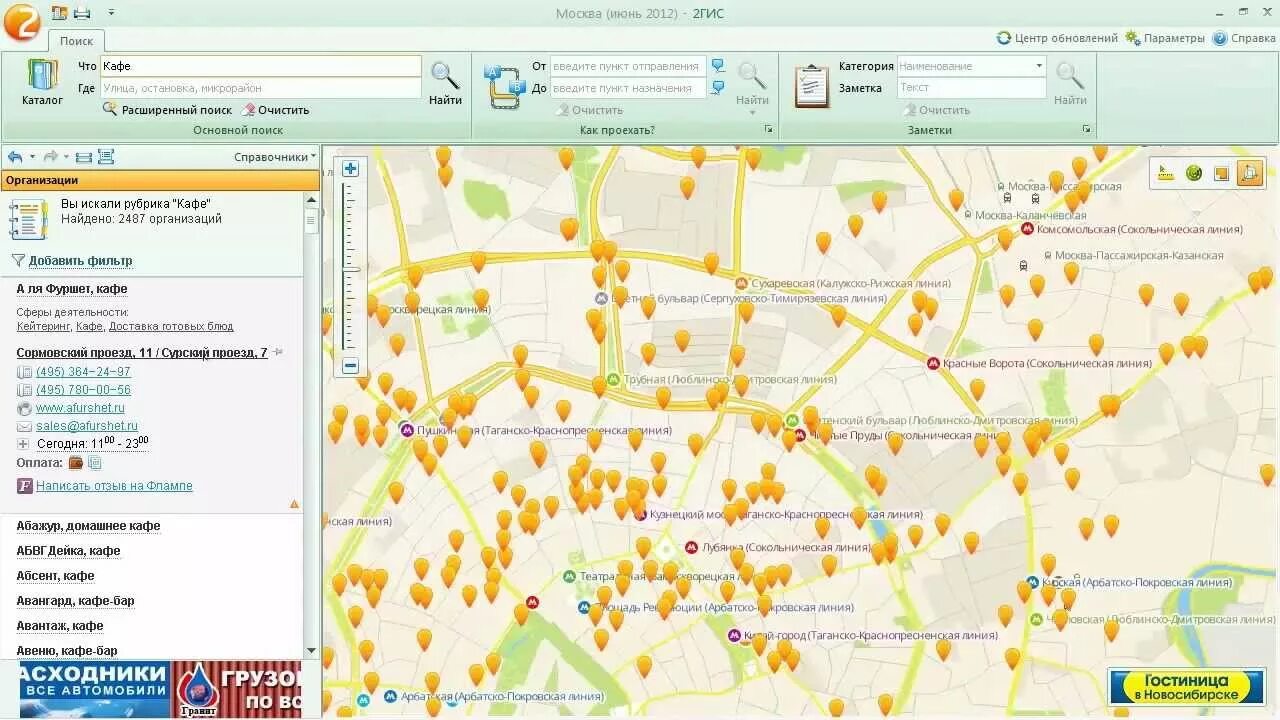Click the От departure point field
This screenshot has width=1280, height=720.
628,66
